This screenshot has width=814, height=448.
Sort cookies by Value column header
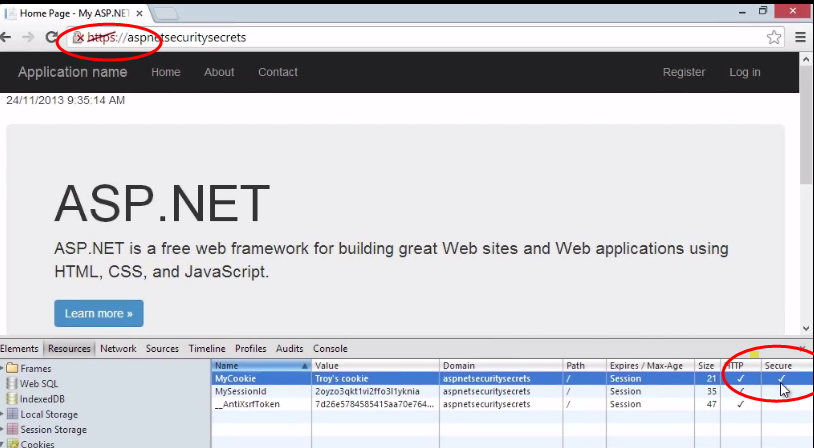point(375,365)
